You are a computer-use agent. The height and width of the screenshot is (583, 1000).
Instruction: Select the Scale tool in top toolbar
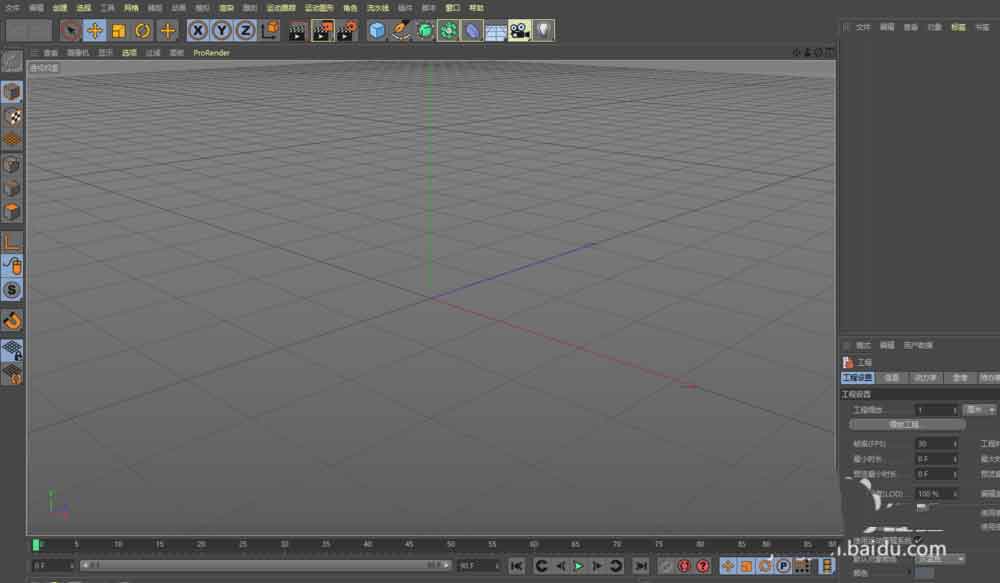[119, 30]
